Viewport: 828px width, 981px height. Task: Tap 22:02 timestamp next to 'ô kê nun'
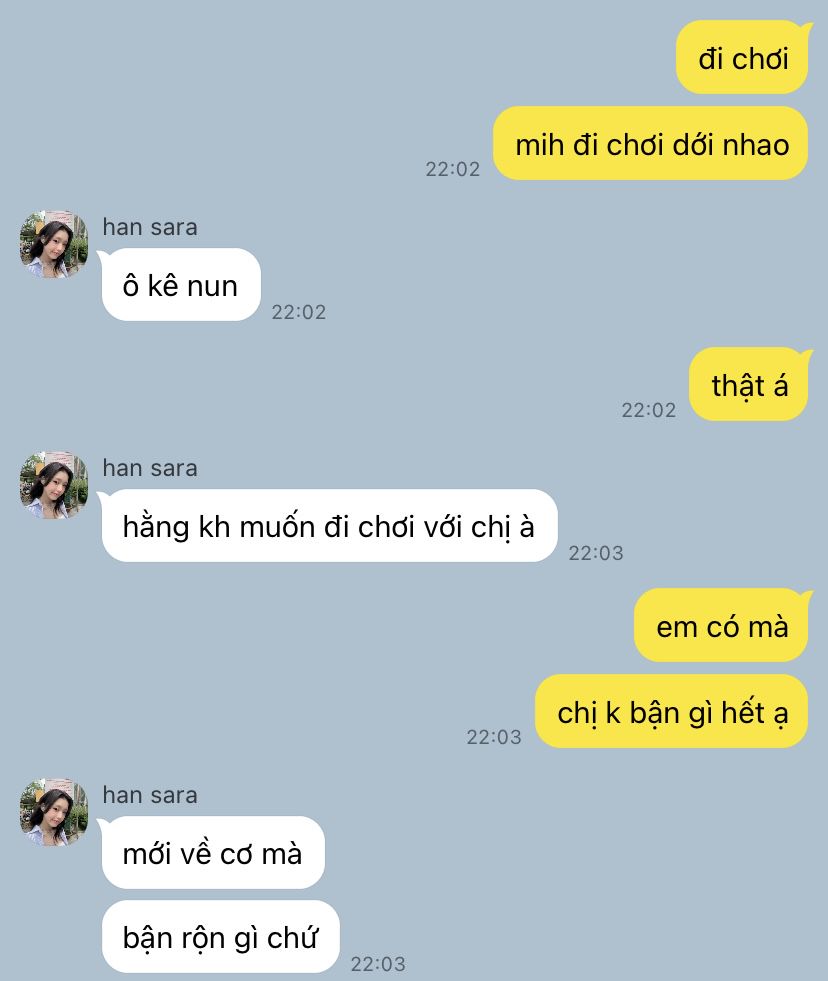click(299, 312)
